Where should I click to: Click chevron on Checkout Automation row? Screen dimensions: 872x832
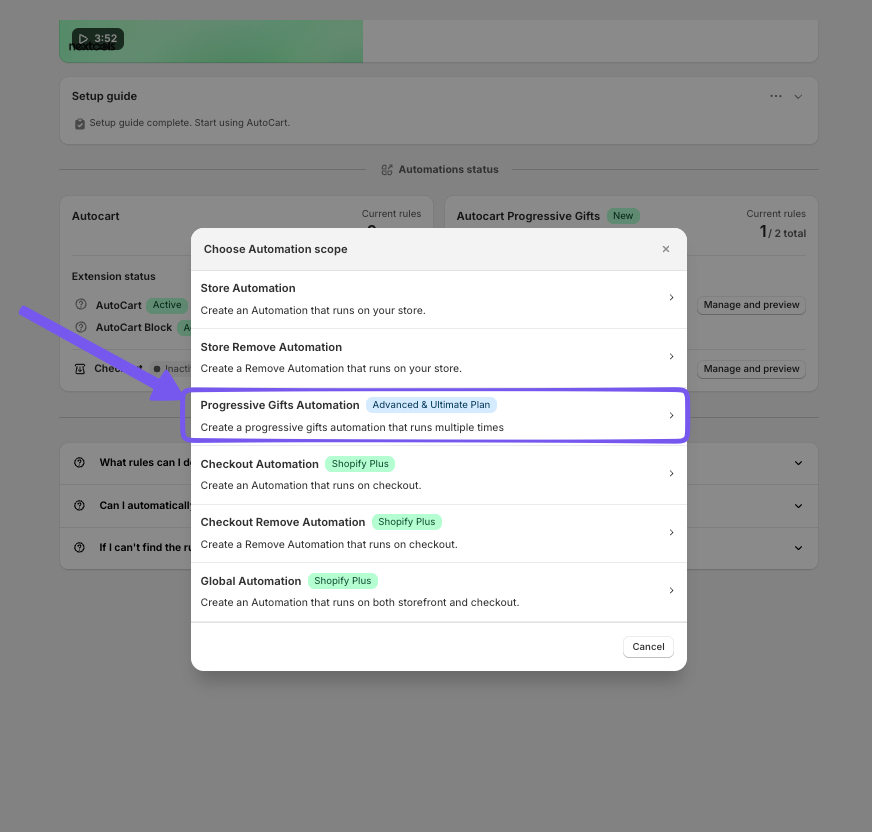(x=671, y=473)
